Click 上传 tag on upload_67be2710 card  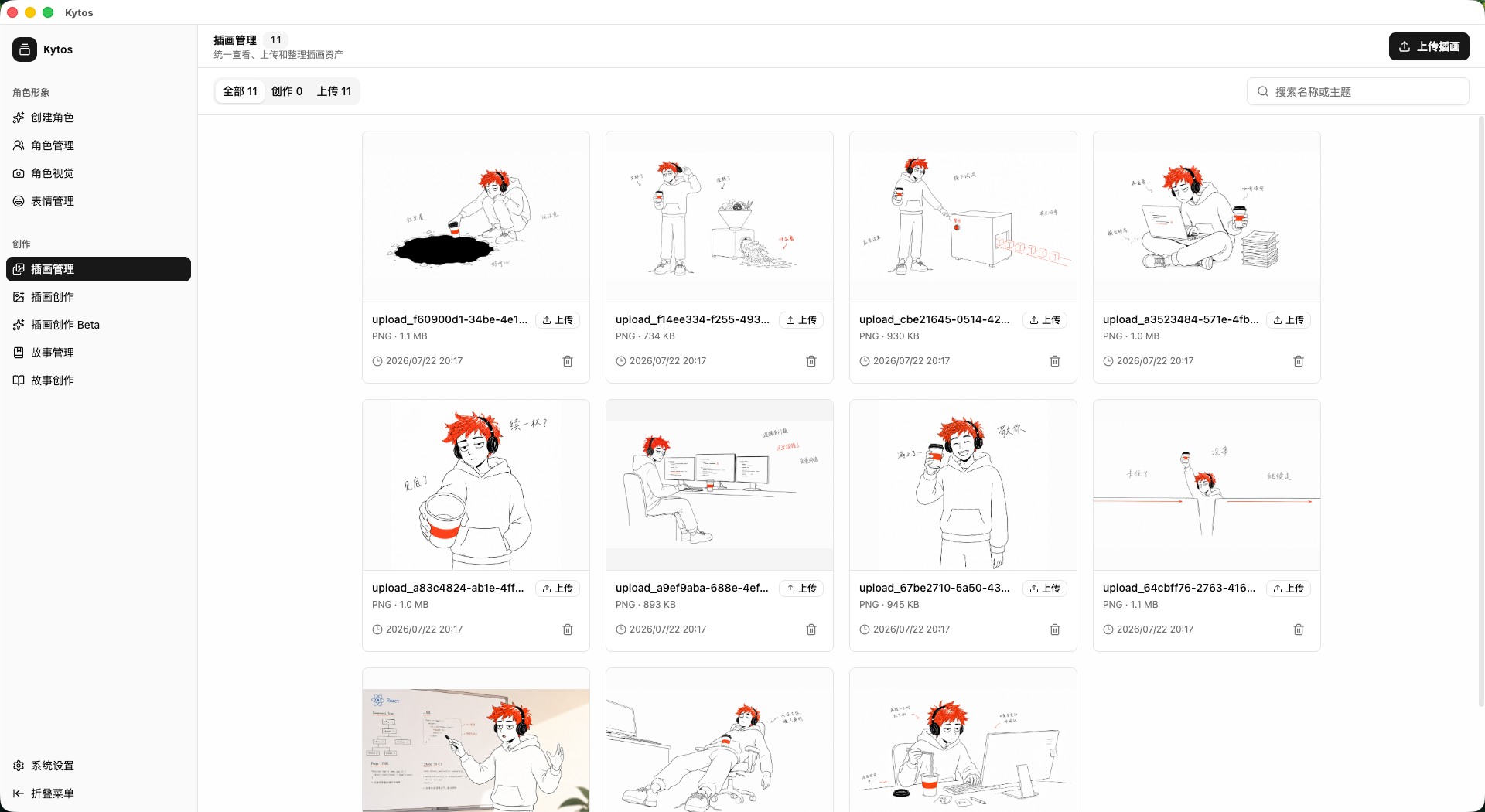pyautogui.click(x=1045, y=589)
